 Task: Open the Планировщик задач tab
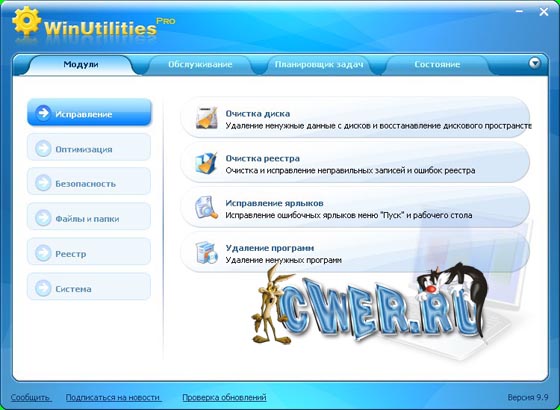319,65
